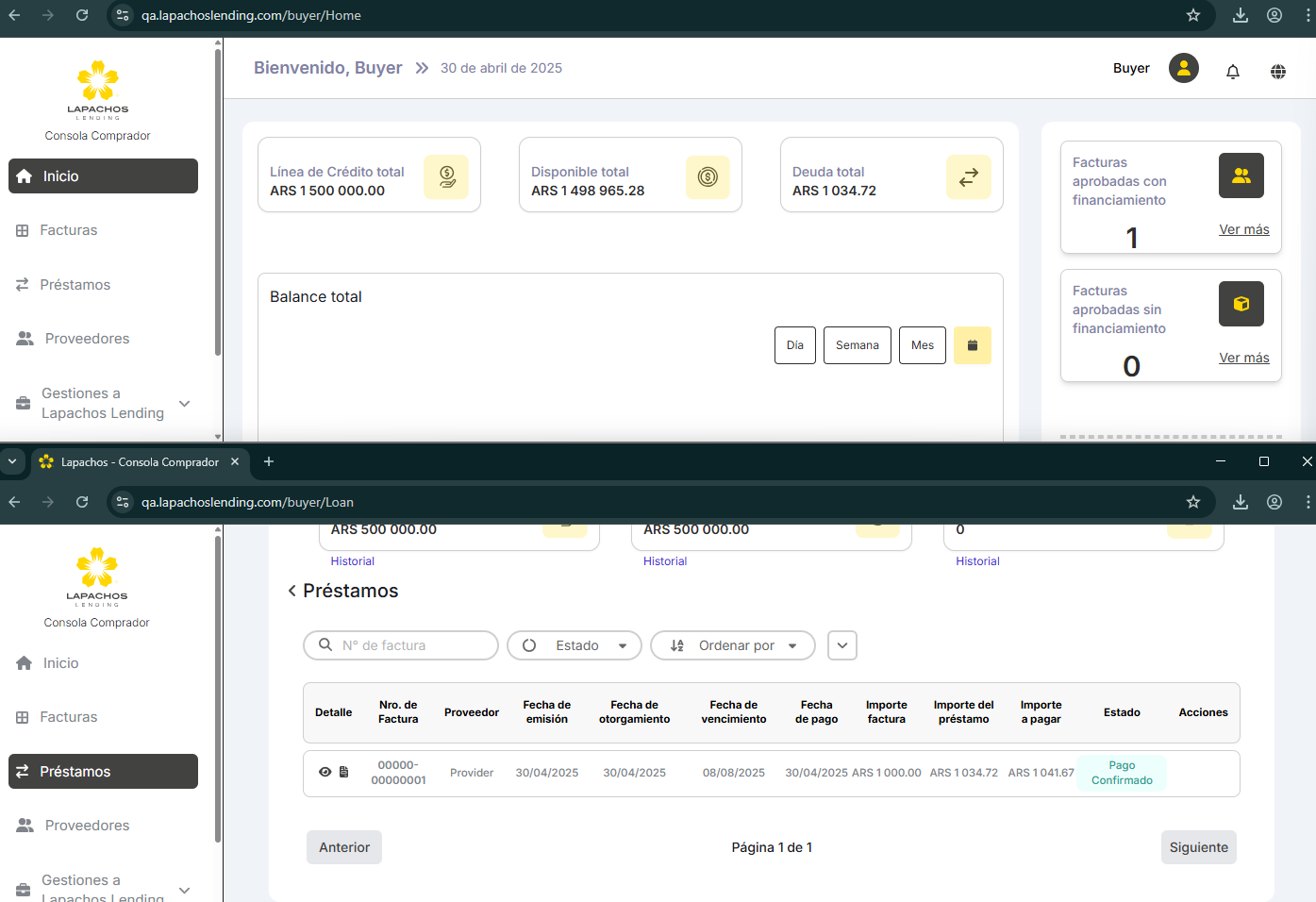Open Proveedores in the lower sidebar
Viewport: 1316px width, 902px height.
[x=87, y=826]
